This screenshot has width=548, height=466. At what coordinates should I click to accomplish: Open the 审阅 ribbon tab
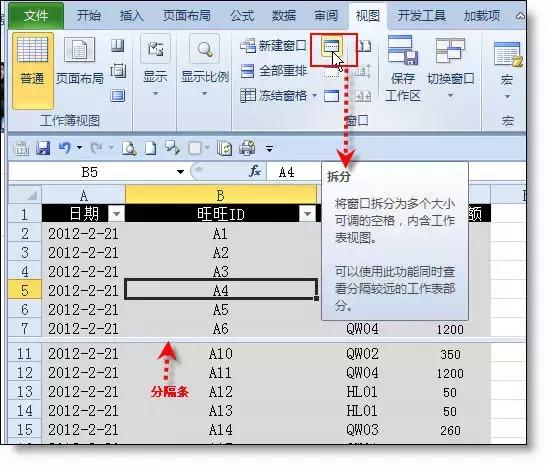[x=326, y=16]
